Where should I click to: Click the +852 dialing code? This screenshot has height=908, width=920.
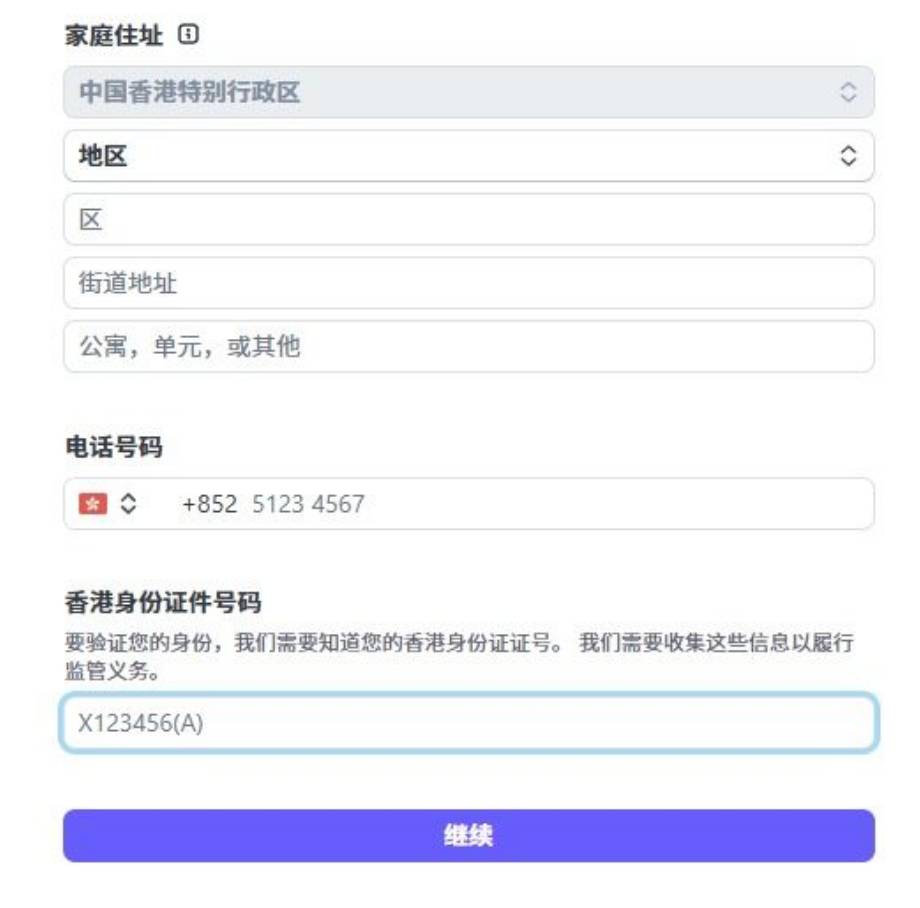[209, 503]
